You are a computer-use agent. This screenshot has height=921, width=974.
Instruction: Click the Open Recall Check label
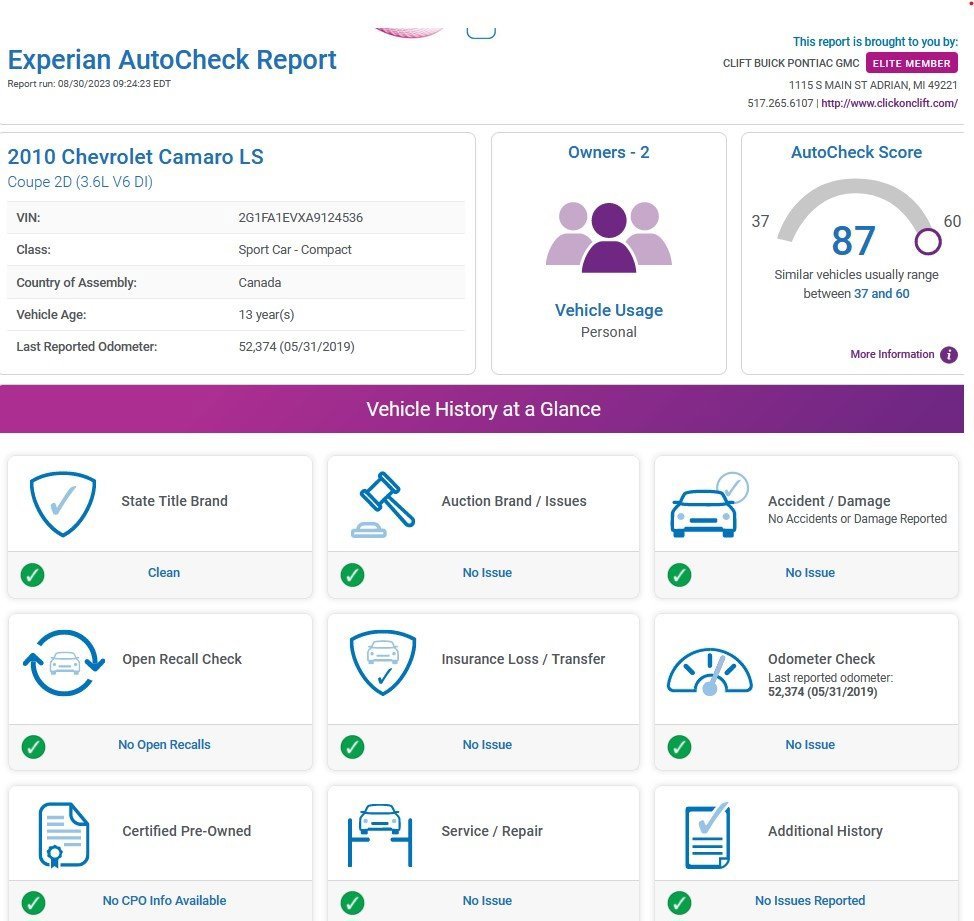tap(182, 659)
